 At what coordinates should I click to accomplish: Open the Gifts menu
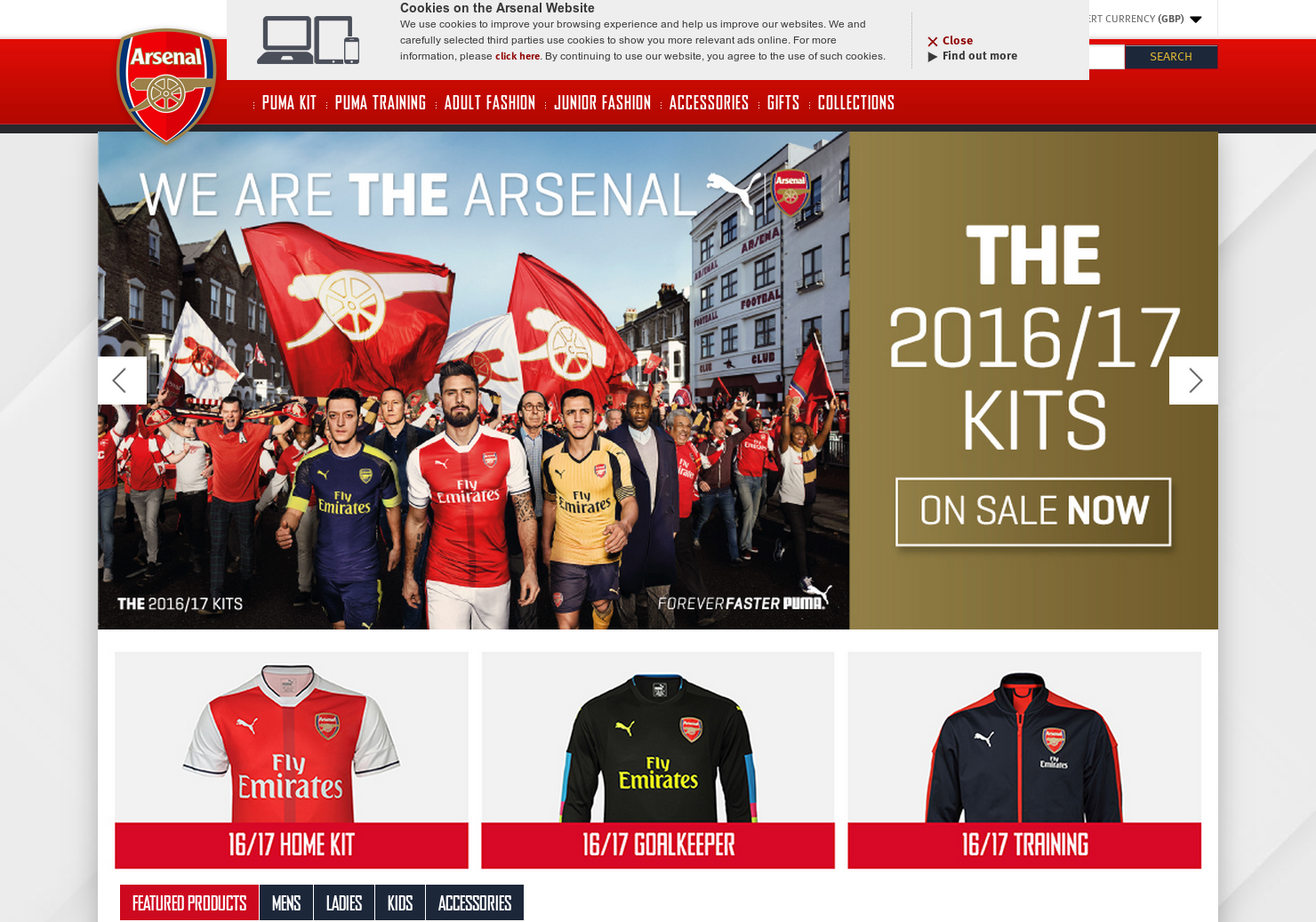point(783,103)
